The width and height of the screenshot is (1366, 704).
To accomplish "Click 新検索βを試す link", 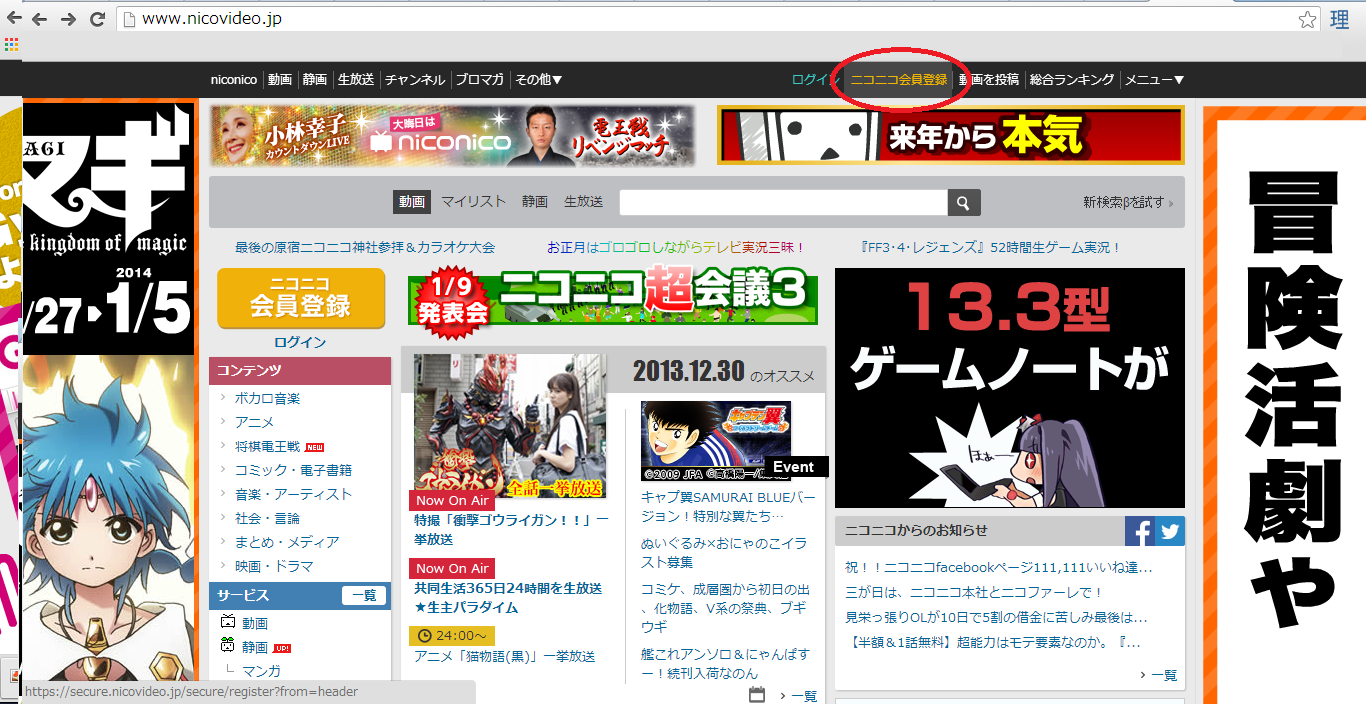I will click(1124, 203).
